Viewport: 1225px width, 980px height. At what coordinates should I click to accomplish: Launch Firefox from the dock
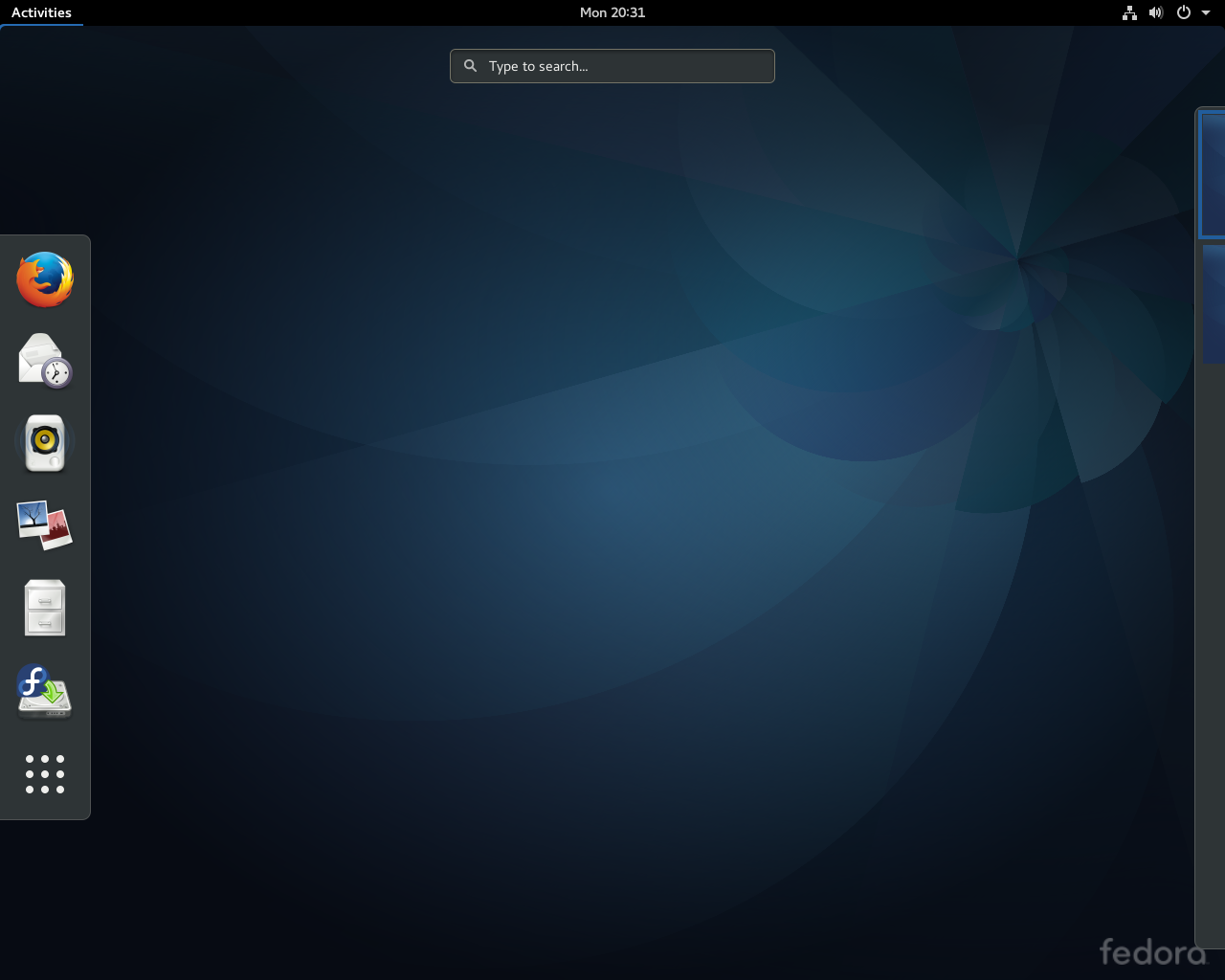coord(44,278)
